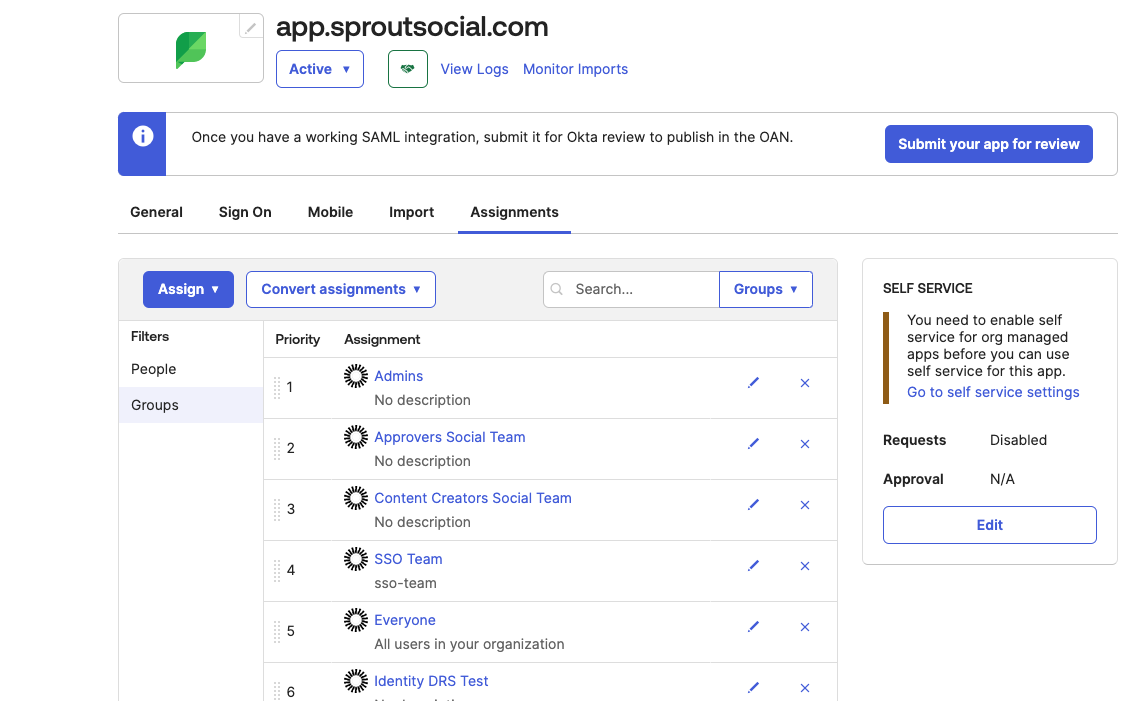Viewport: 1137px width, 701px height.
Task: Remove the Approvers Social Team assignment
Action: pos(805,444)
